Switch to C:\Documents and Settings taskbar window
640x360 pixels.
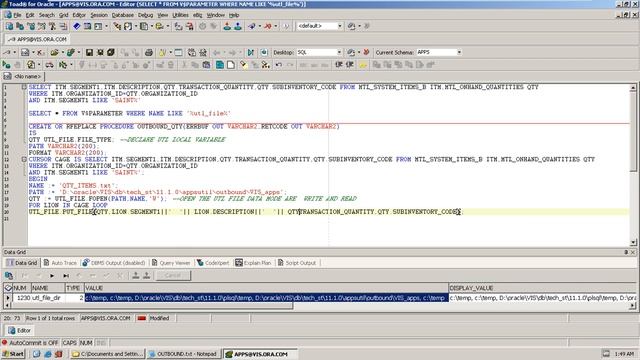pos(107,354)
